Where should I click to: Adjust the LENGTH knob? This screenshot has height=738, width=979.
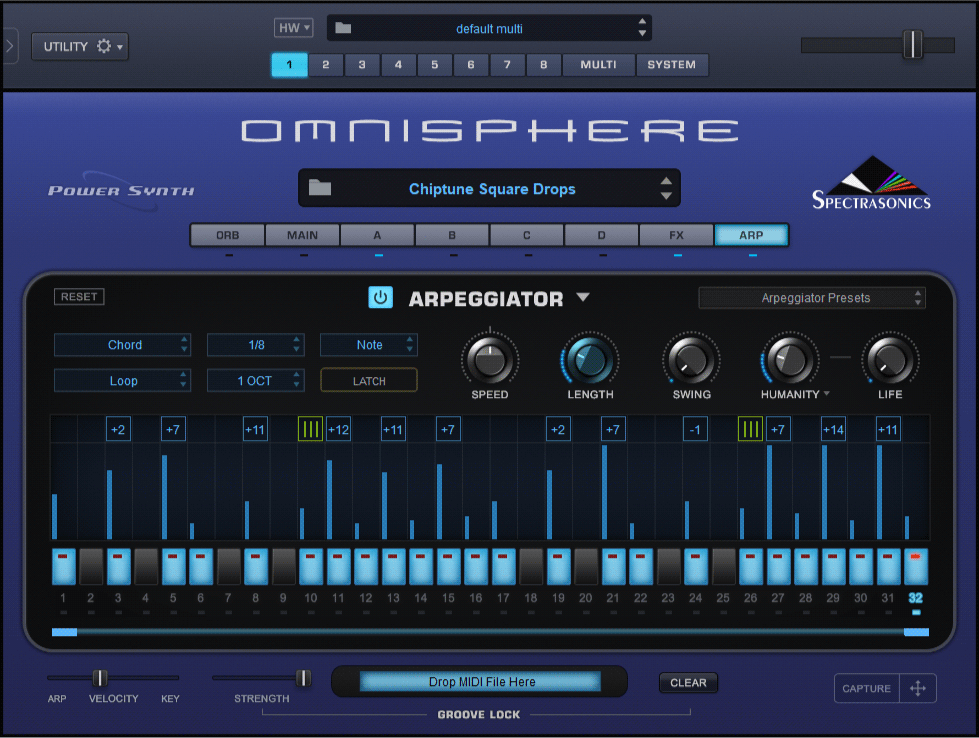590,360
